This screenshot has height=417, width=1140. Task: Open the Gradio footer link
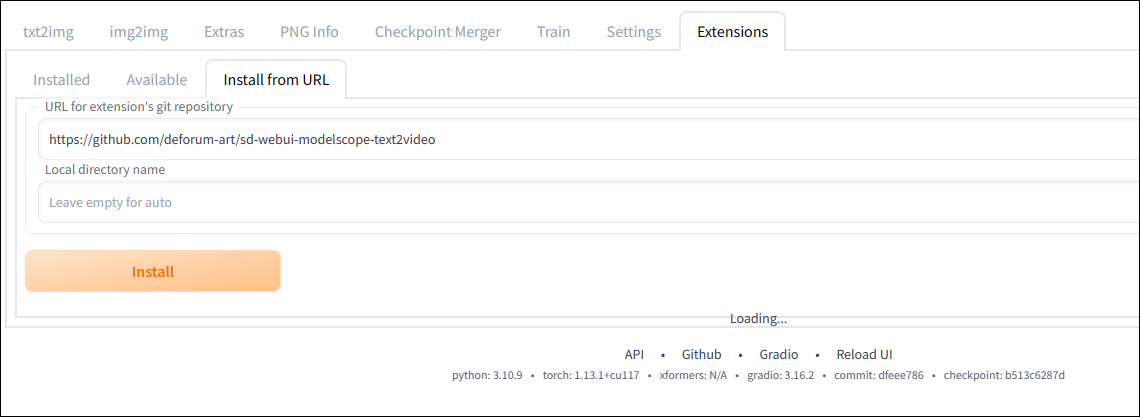779,355
